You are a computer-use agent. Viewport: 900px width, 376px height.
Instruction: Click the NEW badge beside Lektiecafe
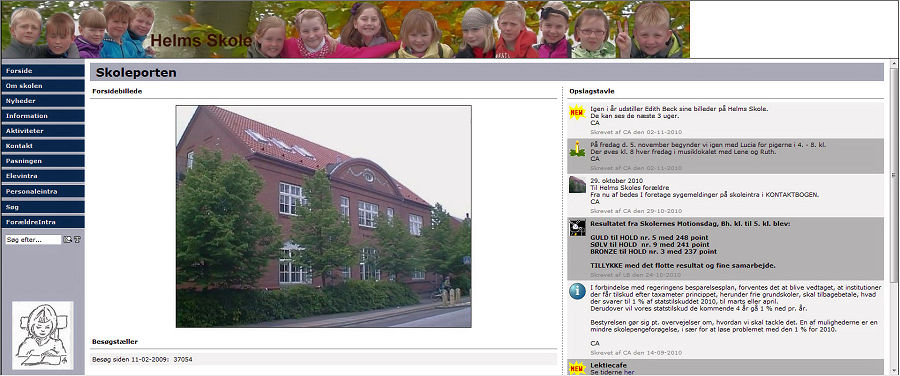point(577,368)
